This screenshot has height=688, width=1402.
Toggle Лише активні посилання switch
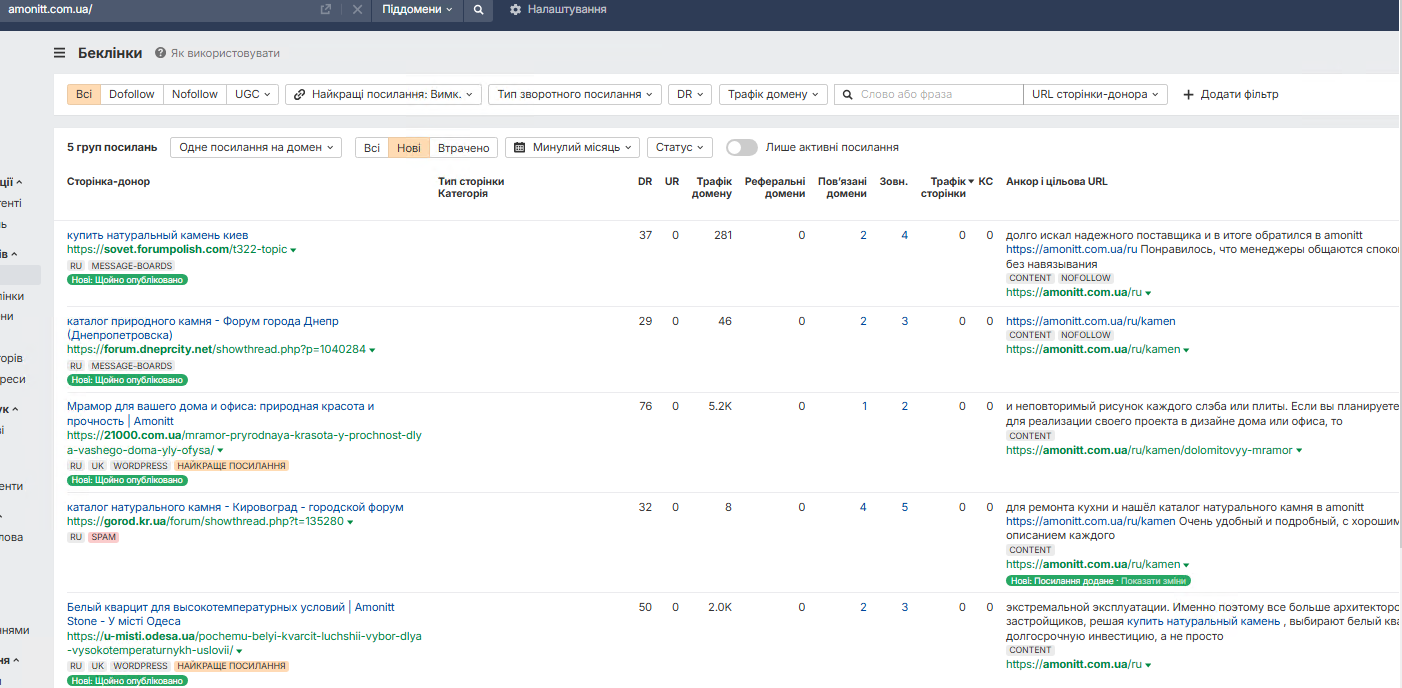[741, 147]
